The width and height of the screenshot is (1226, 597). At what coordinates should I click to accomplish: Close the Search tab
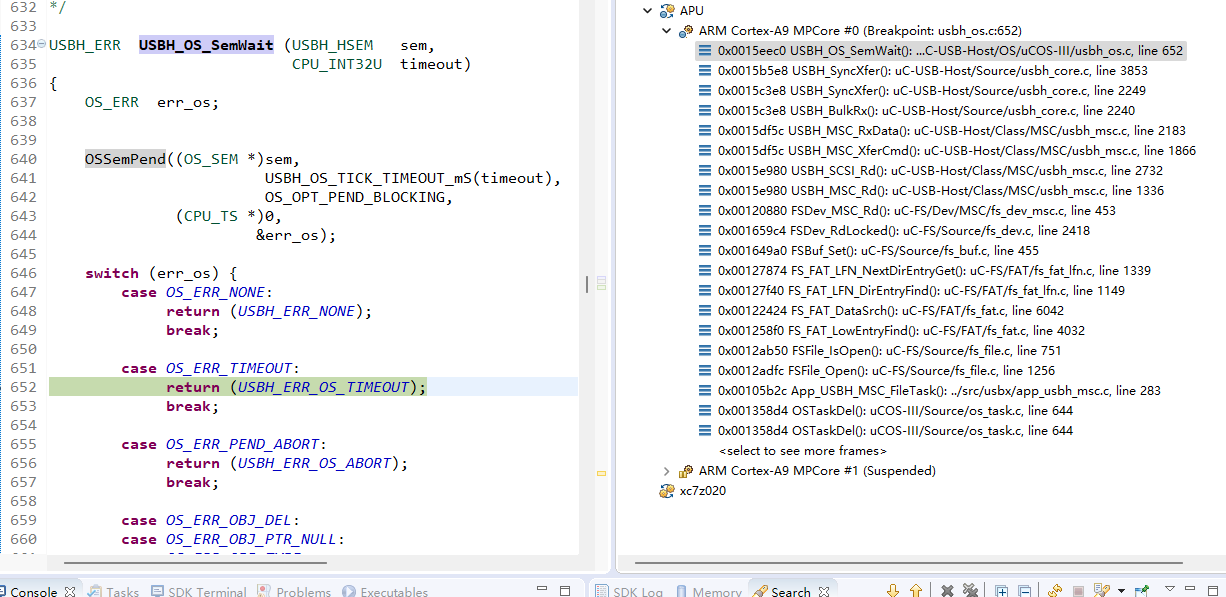tap(824, 592)
